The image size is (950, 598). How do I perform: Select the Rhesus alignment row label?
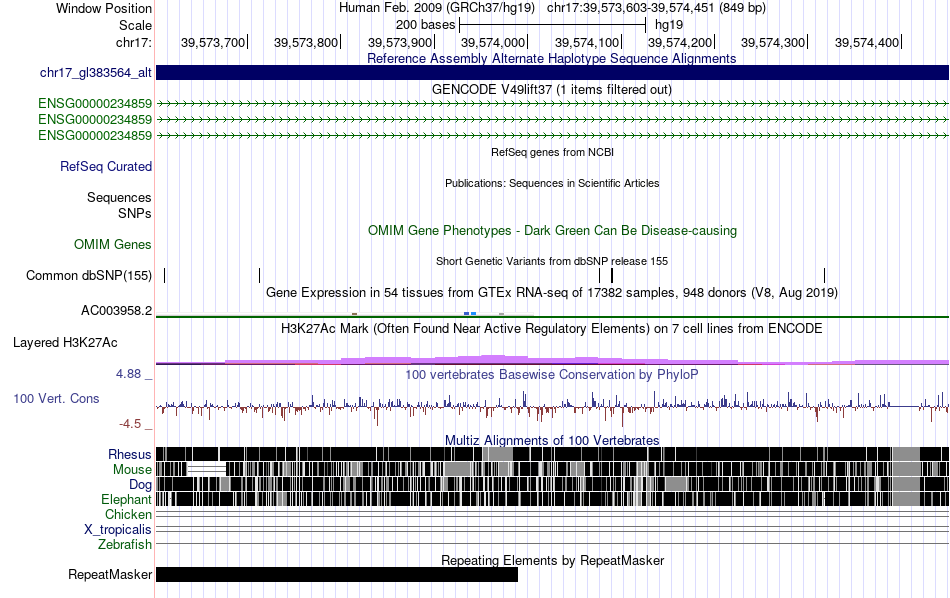(130, 454)
